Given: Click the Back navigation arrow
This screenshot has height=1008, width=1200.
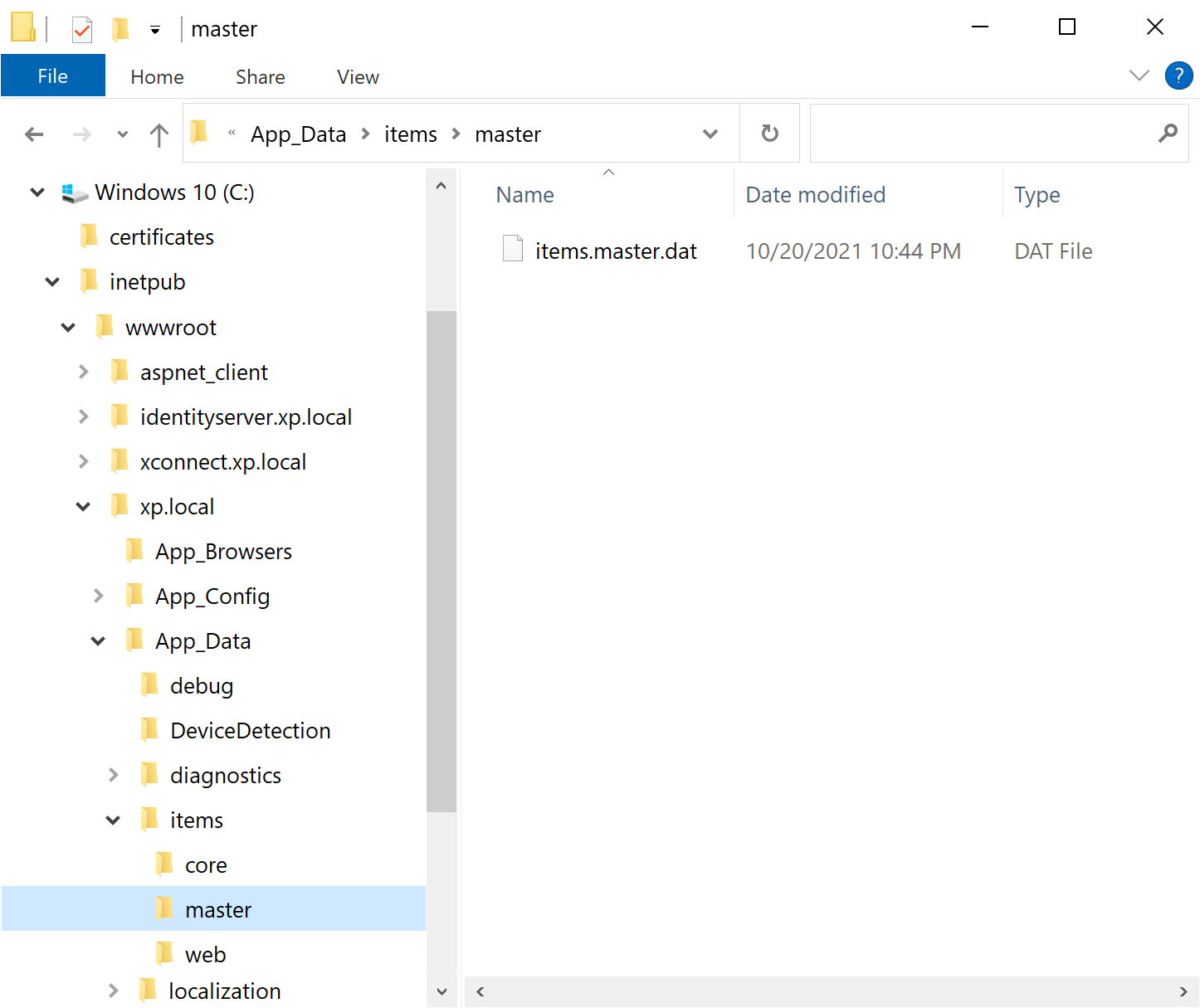Looking at the screenshot, I should point(34,134).
